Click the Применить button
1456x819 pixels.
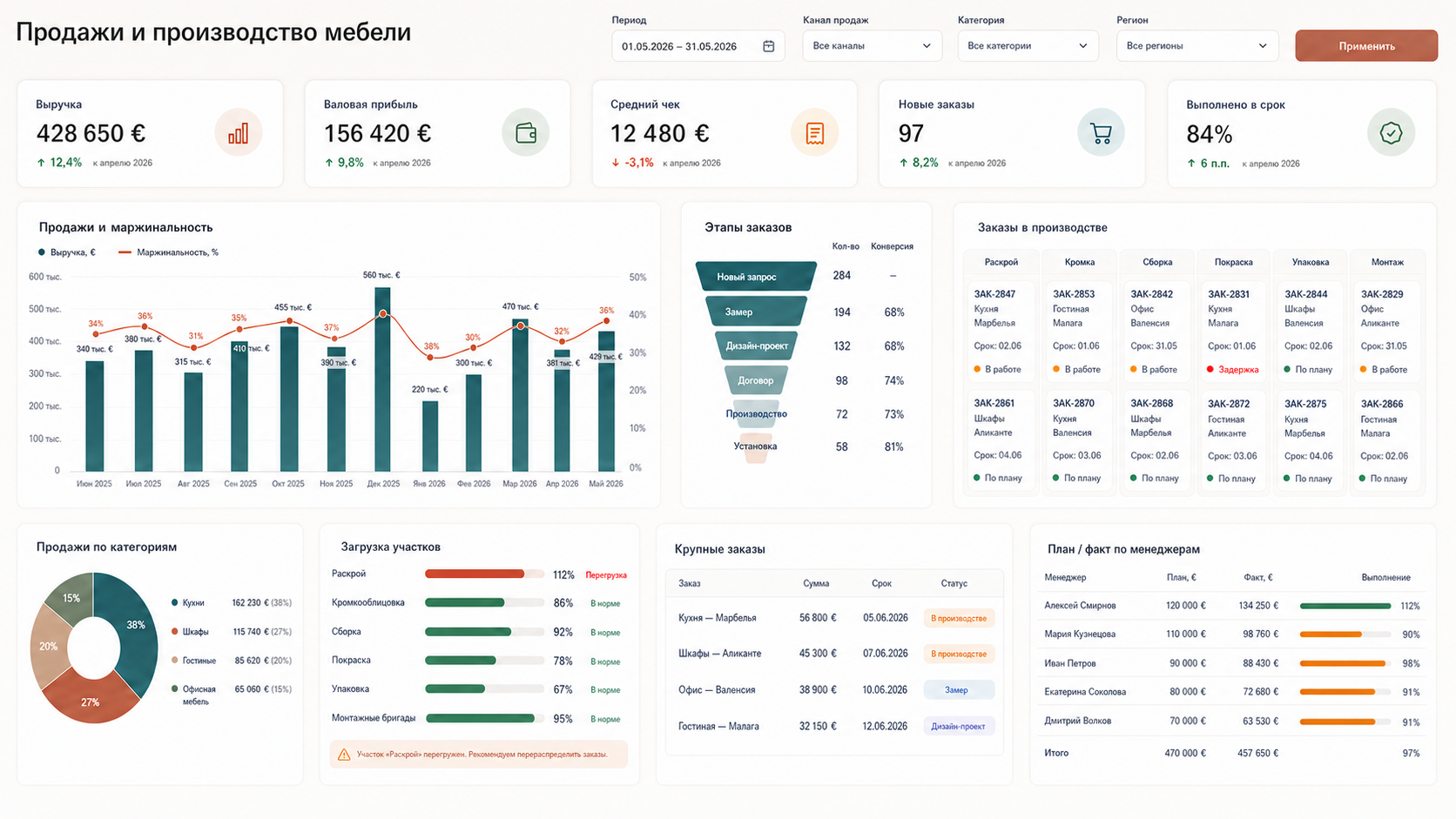pyautogui.click(x=1366, y=46)
